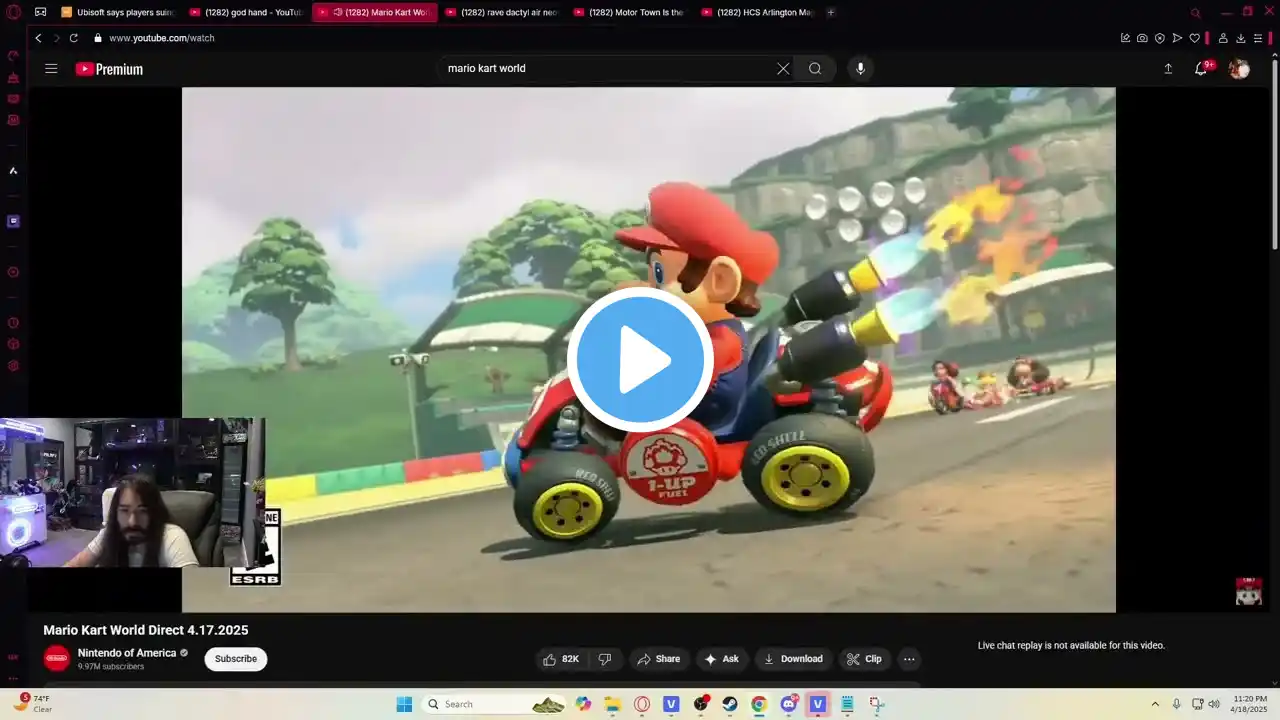Click the Share button
The image size is (1280, 720).
[659, 659]
